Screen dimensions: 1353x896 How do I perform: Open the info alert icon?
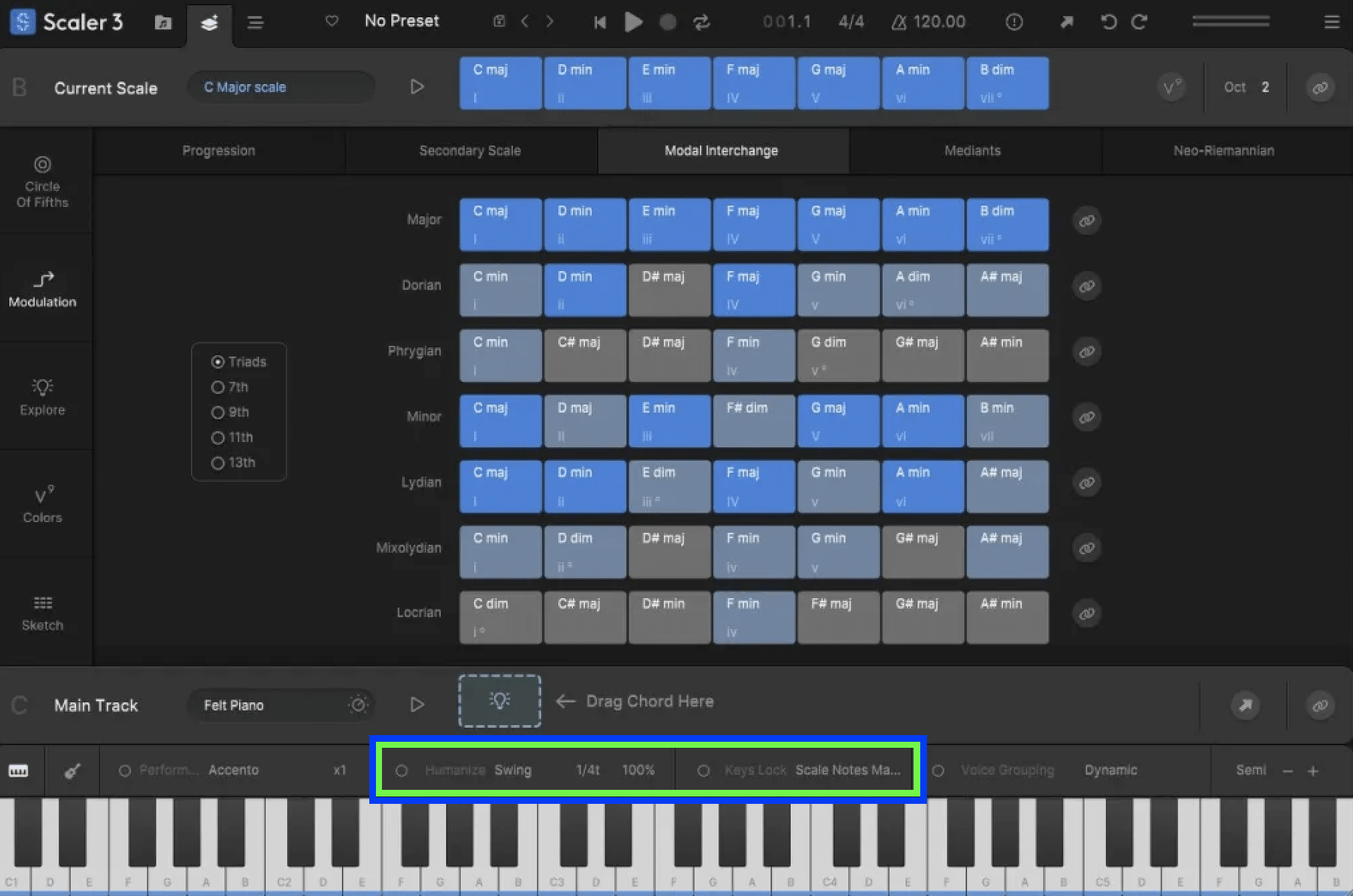1014,22
